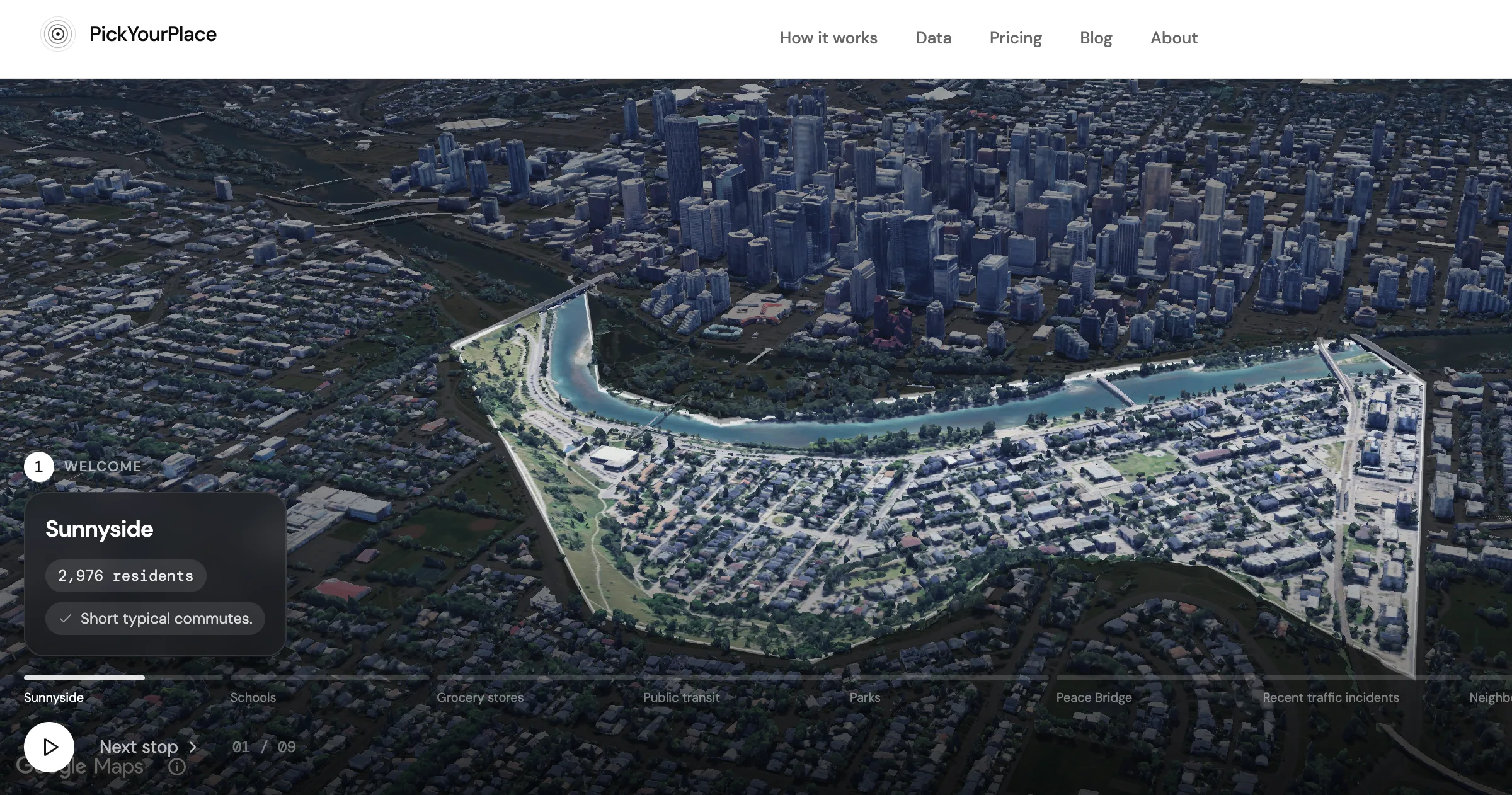Screen dimensions: 1512x795
Task: Start the tour with the play button
Action: click(49, 747)
